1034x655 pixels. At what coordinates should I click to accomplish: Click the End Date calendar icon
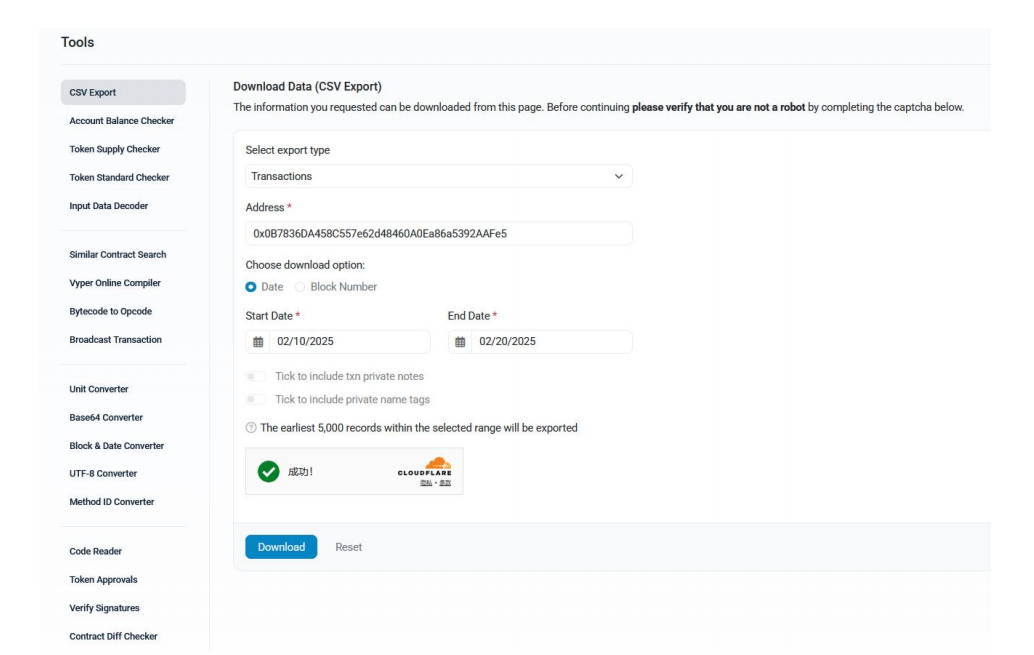(460, 342)
